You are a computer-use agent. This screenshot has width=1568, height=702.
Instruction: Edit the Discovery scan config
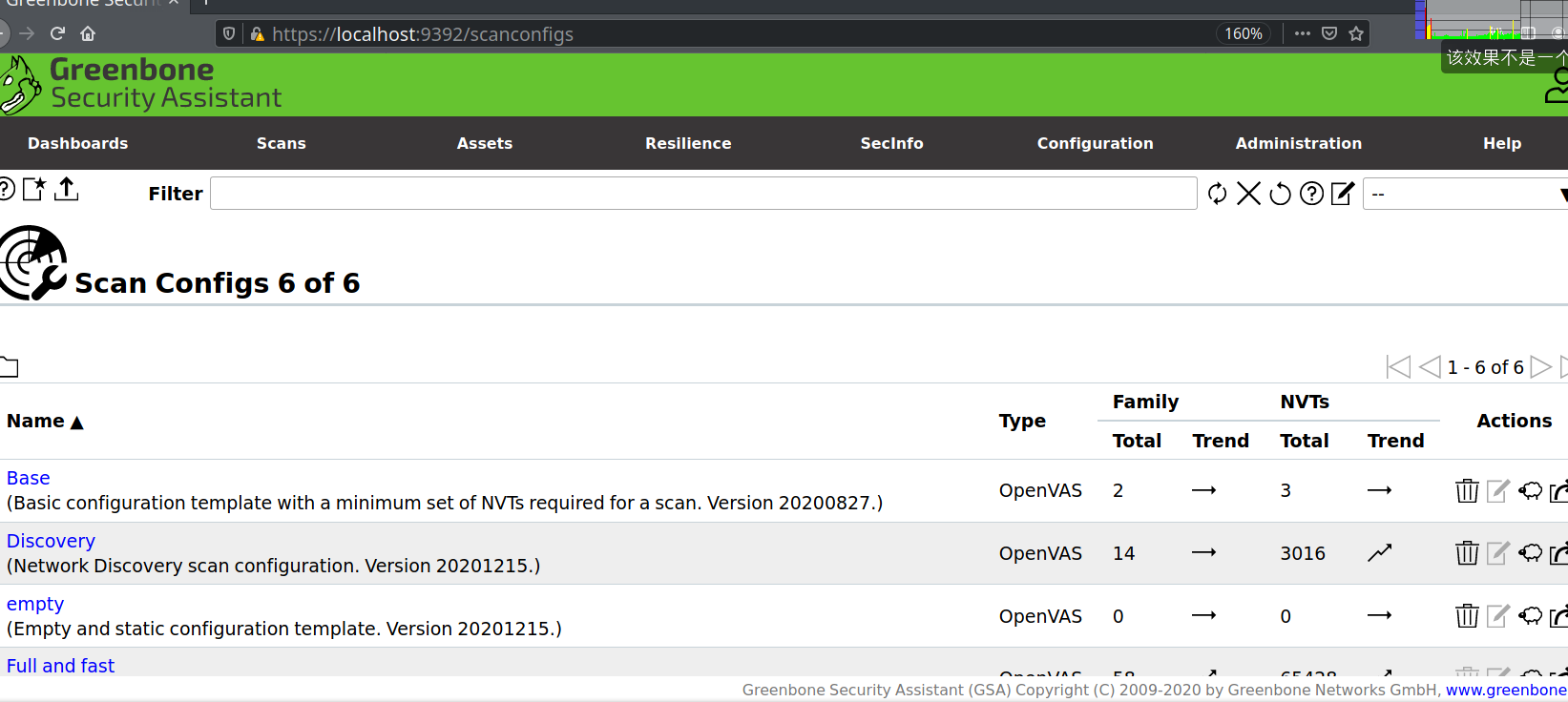1498,553
